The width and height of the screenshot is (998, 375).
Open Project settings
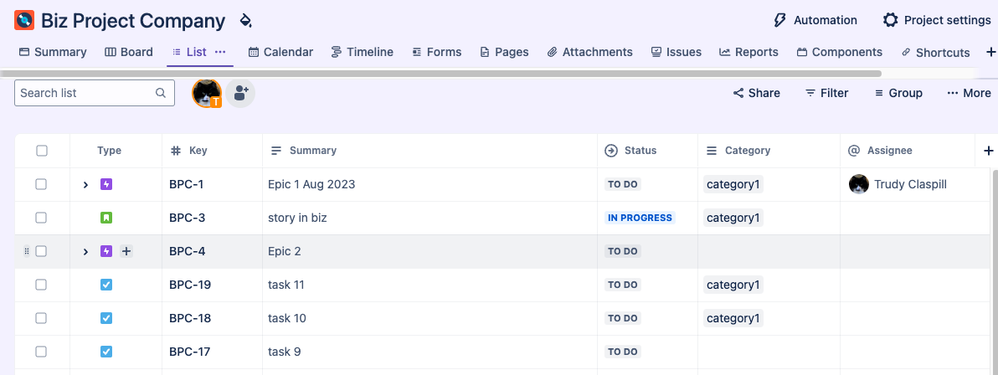point(936,20)
